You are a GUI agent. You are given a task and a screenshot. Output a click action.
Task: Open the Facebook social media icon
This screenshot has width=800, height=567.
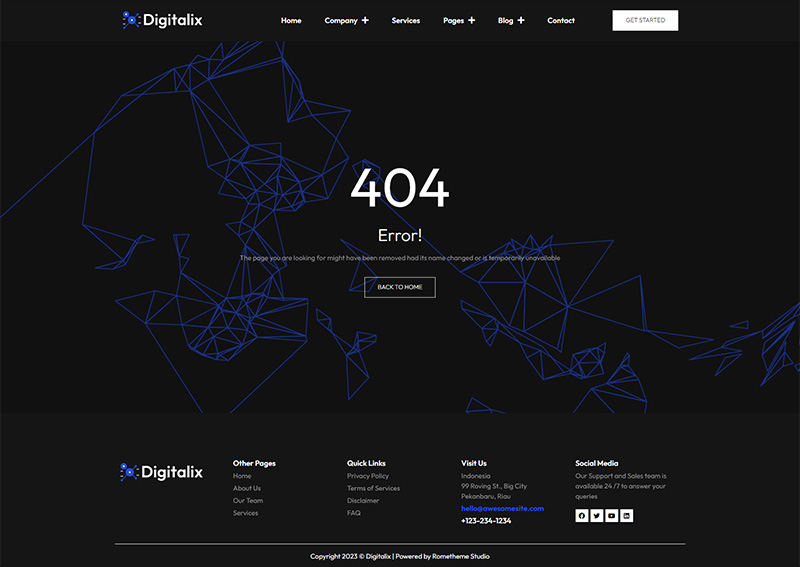(x=581, y=516)
